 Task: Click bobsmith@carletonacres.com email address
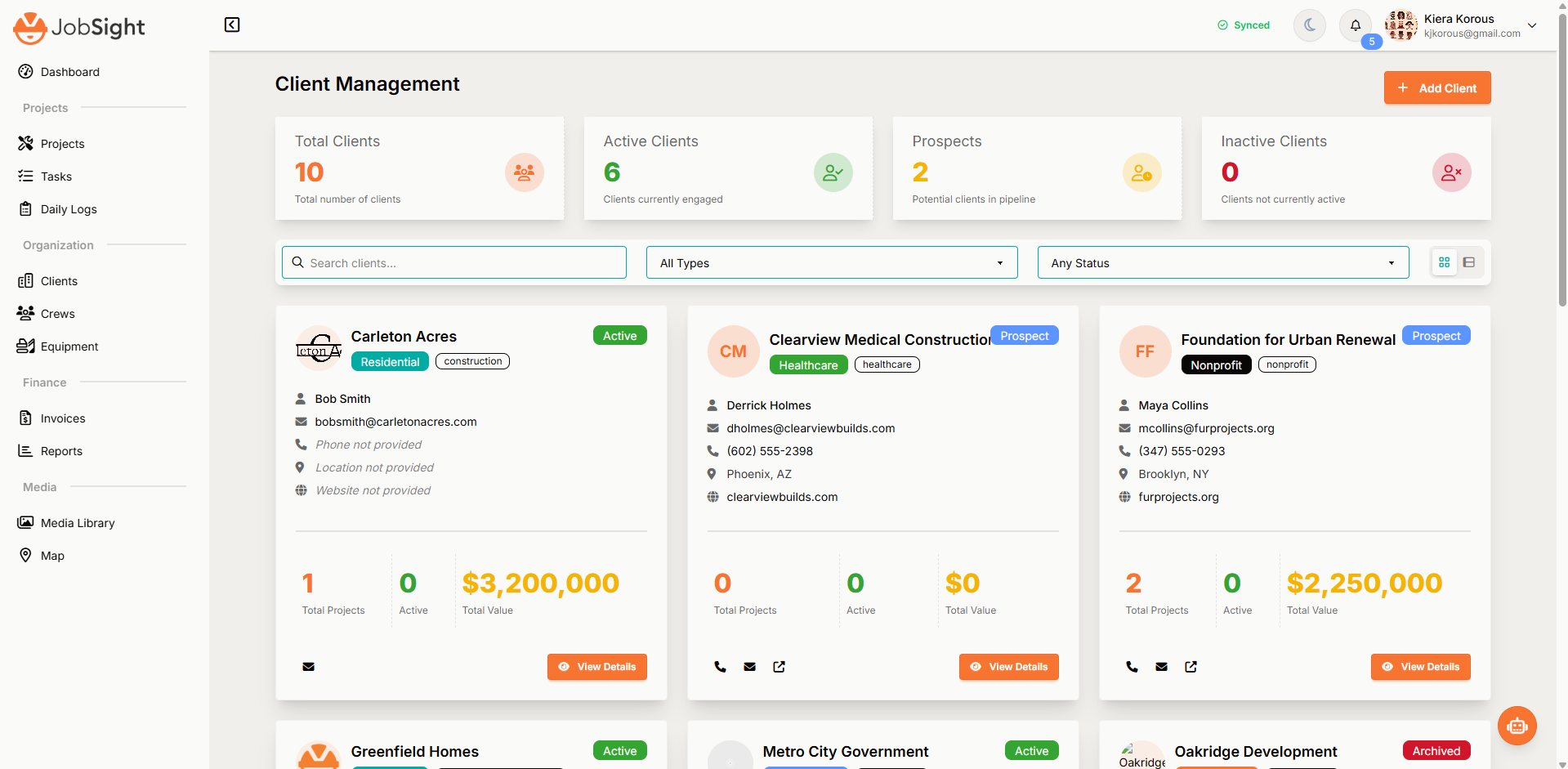(x=396, y=422)
